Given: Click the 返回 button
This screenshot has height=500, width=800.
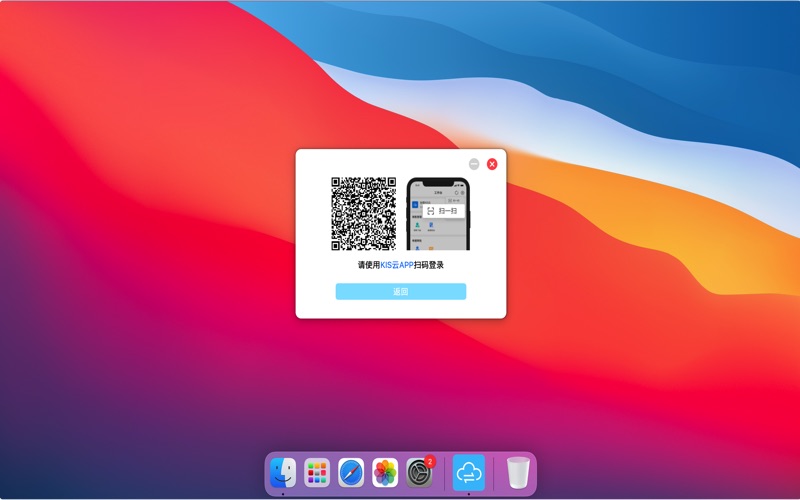Looking at the screenshot, I should (400, 292).
